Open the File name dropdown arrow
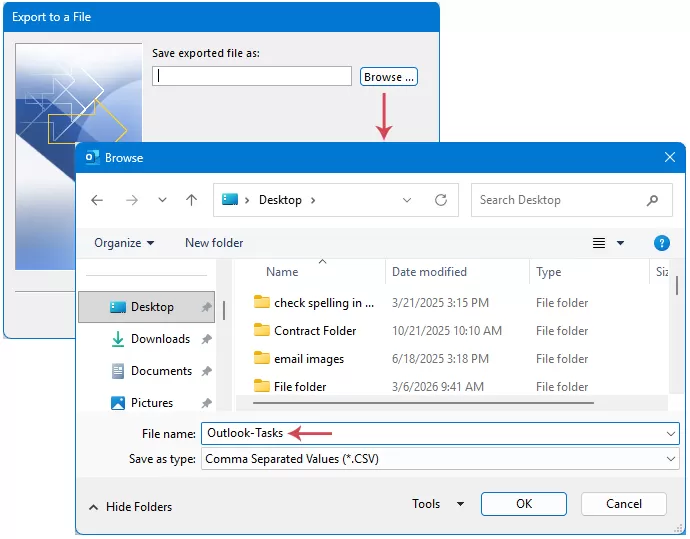 pos(671,434)
